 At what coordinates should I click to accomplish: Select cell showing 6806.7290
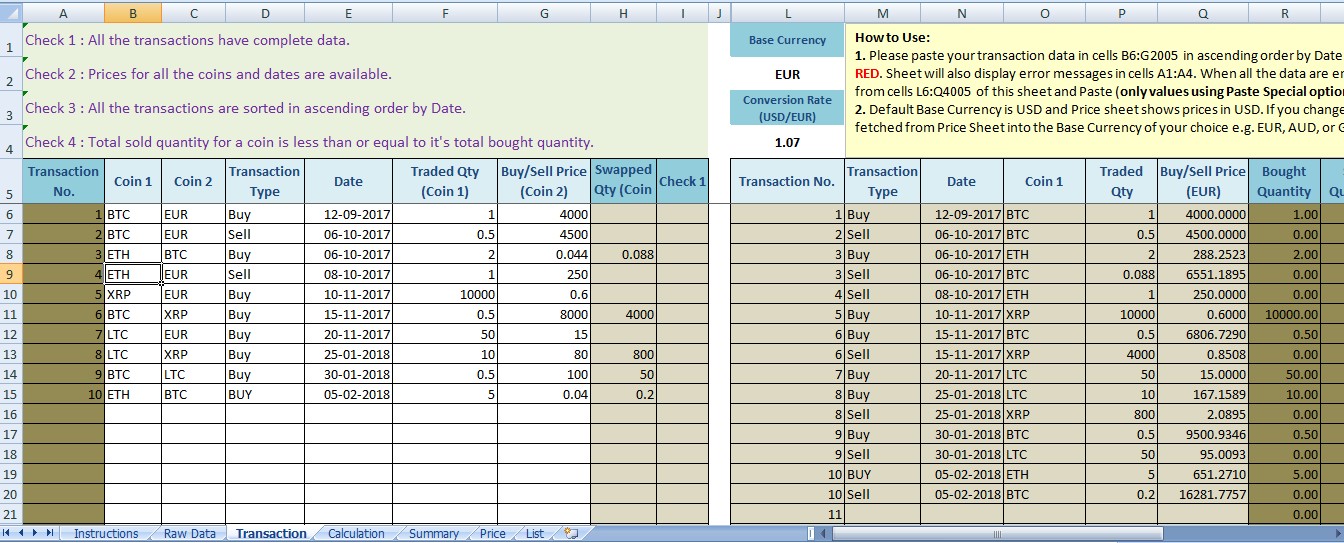pyautogui.click(x=1202, y=334)
